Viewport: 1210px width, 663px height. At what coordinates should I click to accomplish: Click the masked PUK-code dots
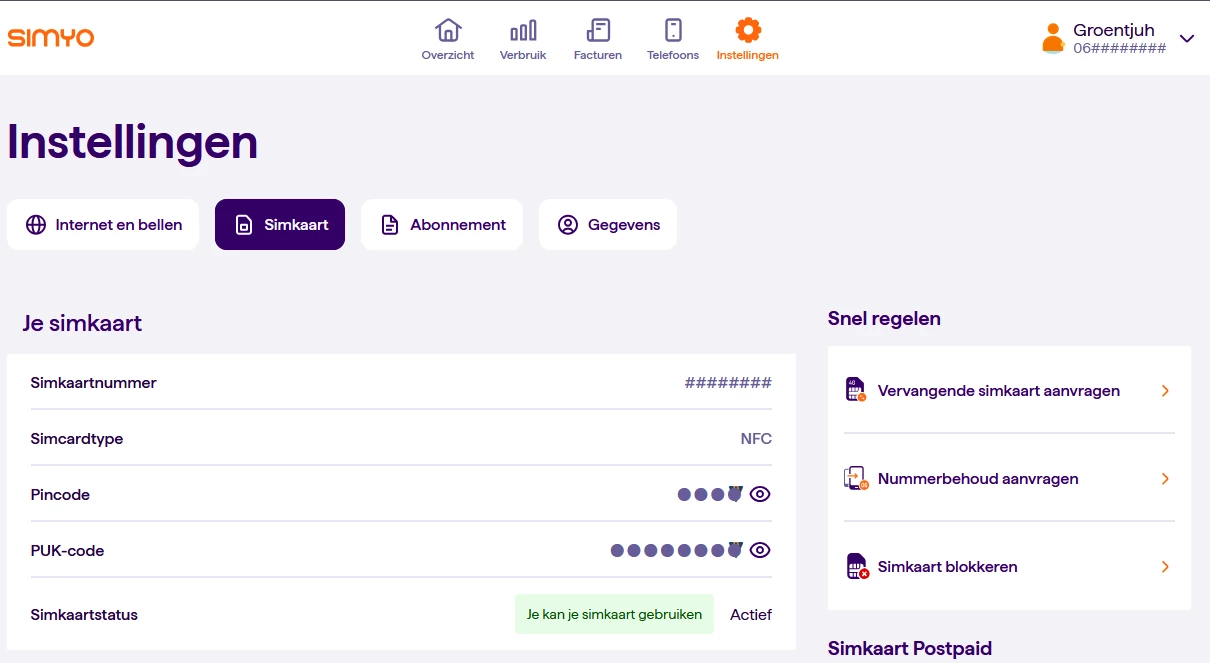(x=677, y=550)
